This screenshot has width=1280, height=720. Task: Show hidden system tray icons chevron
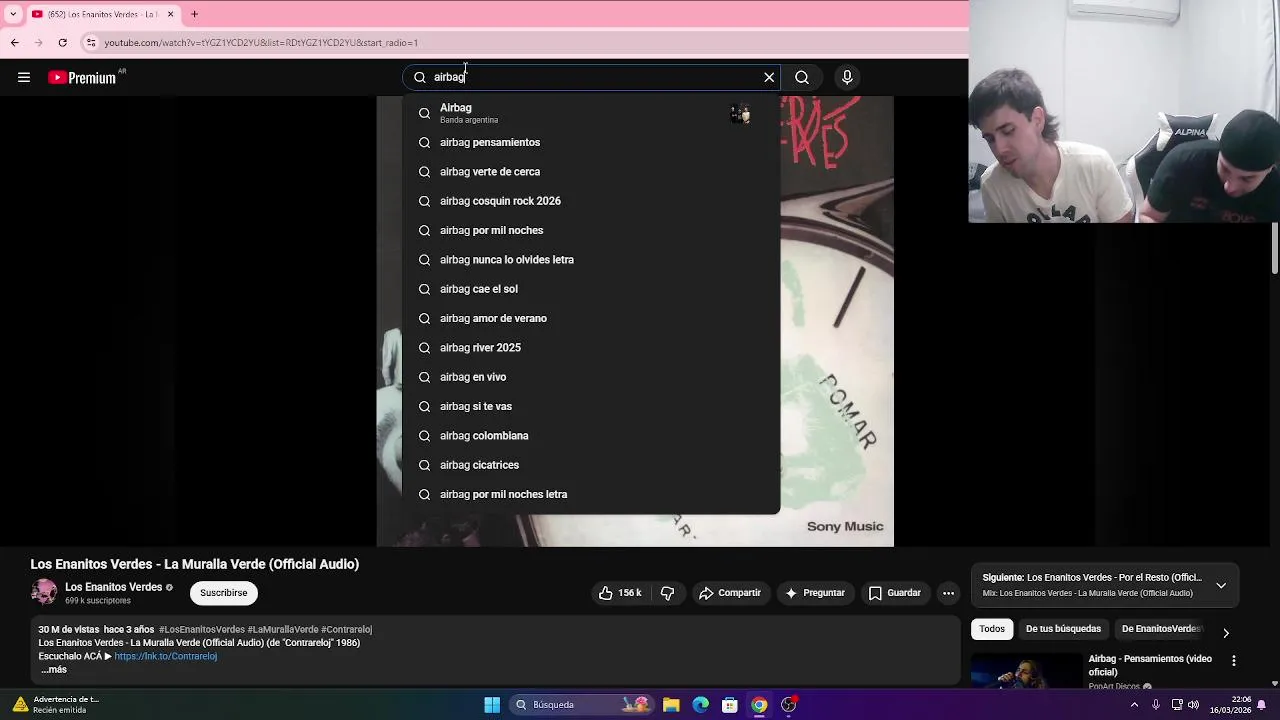click(x=1134, y=705)
